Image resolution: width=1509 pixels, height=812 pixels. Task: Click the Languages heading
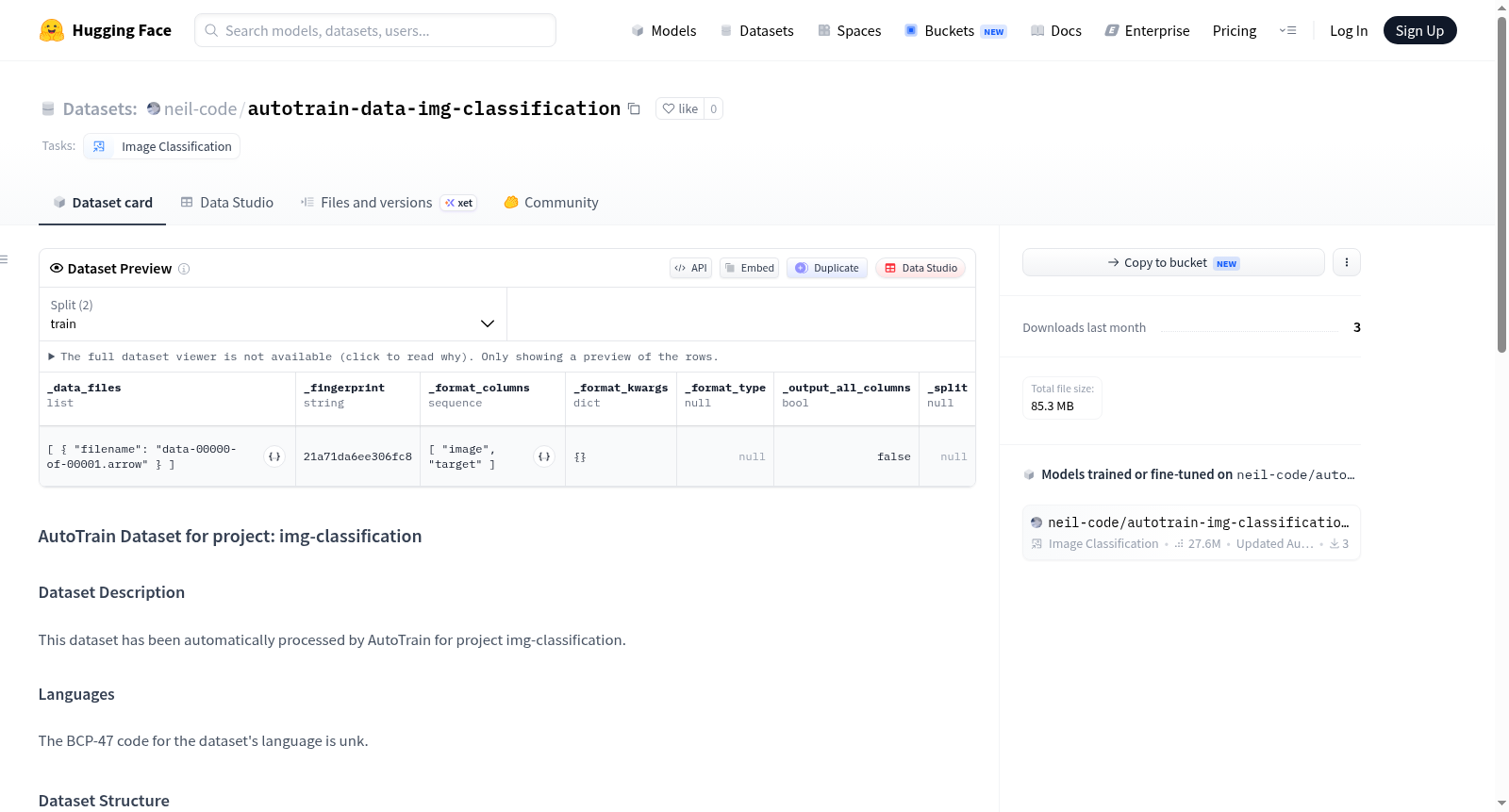click(76, 694)
